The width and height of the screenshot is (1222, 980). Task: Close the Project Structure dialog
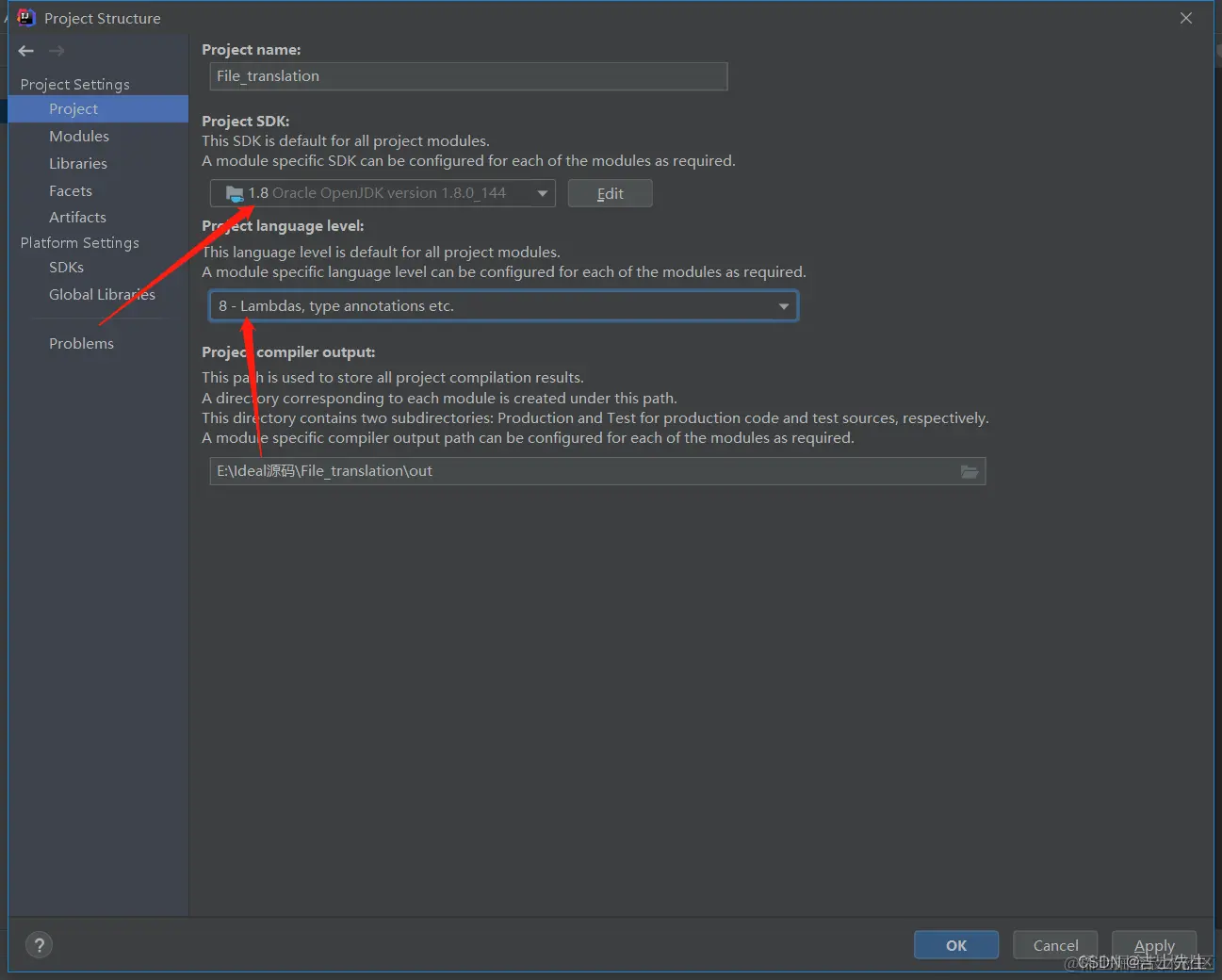point(1186,18)
